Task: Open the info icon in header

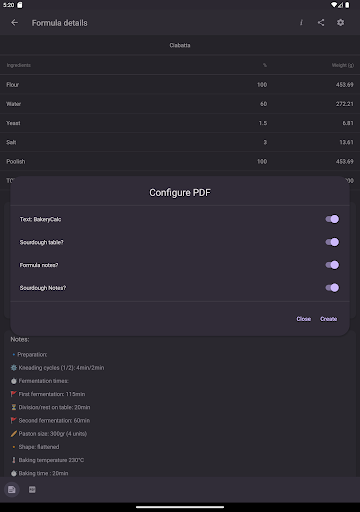Action: coord(301,23)
